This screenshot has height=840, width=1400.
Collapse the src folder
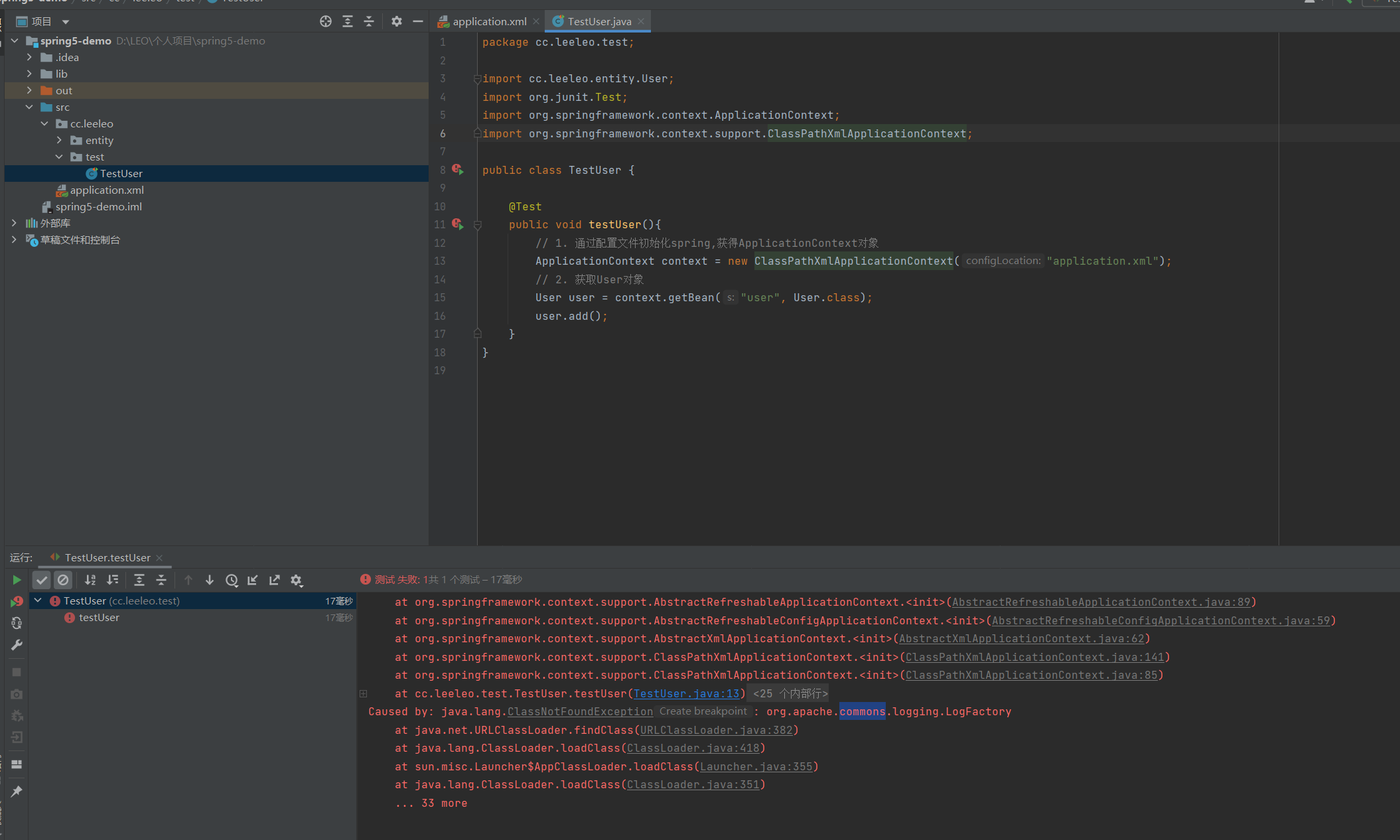[x=29, y=107]
